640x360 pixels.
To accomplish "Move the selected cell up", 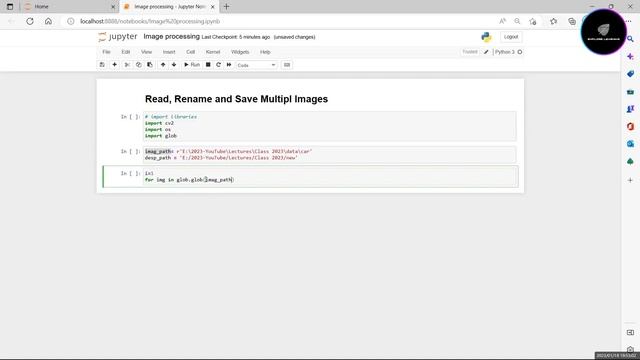I will pos(163,65).
